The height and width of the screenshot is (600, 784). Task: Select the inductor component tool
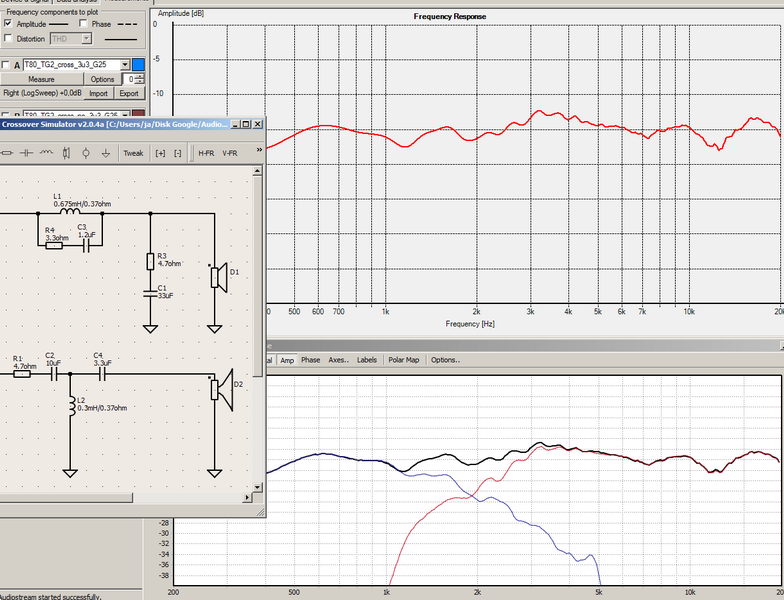click(46, 153)
